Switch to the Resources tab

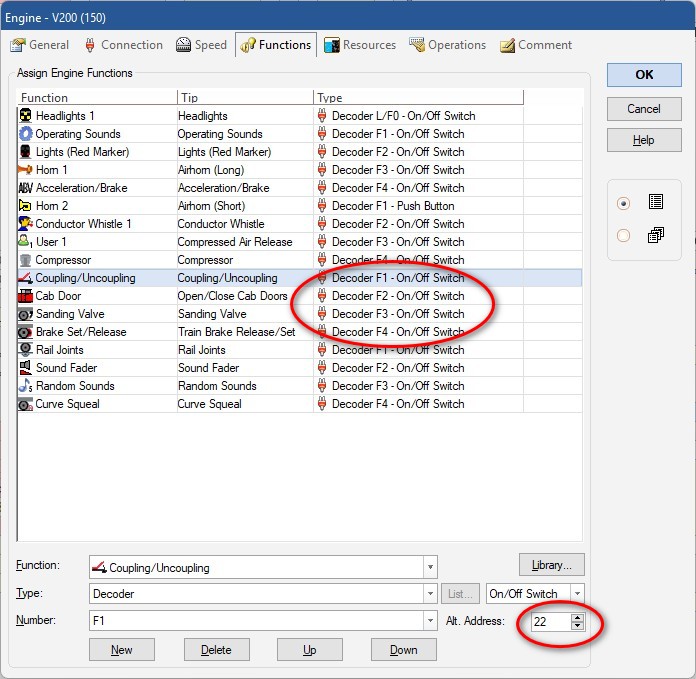tap(360, 45)
